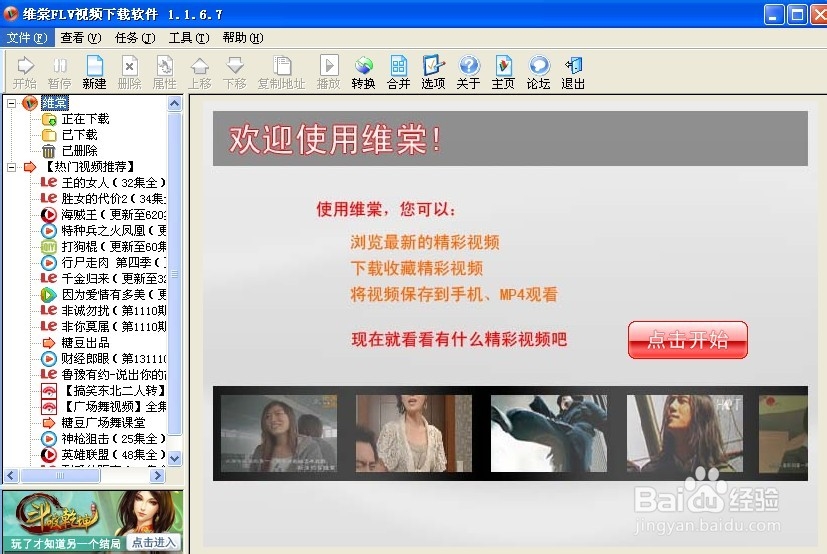Click the red 点击开始 button
Viewport: 827px width, 554px height.
688,340
